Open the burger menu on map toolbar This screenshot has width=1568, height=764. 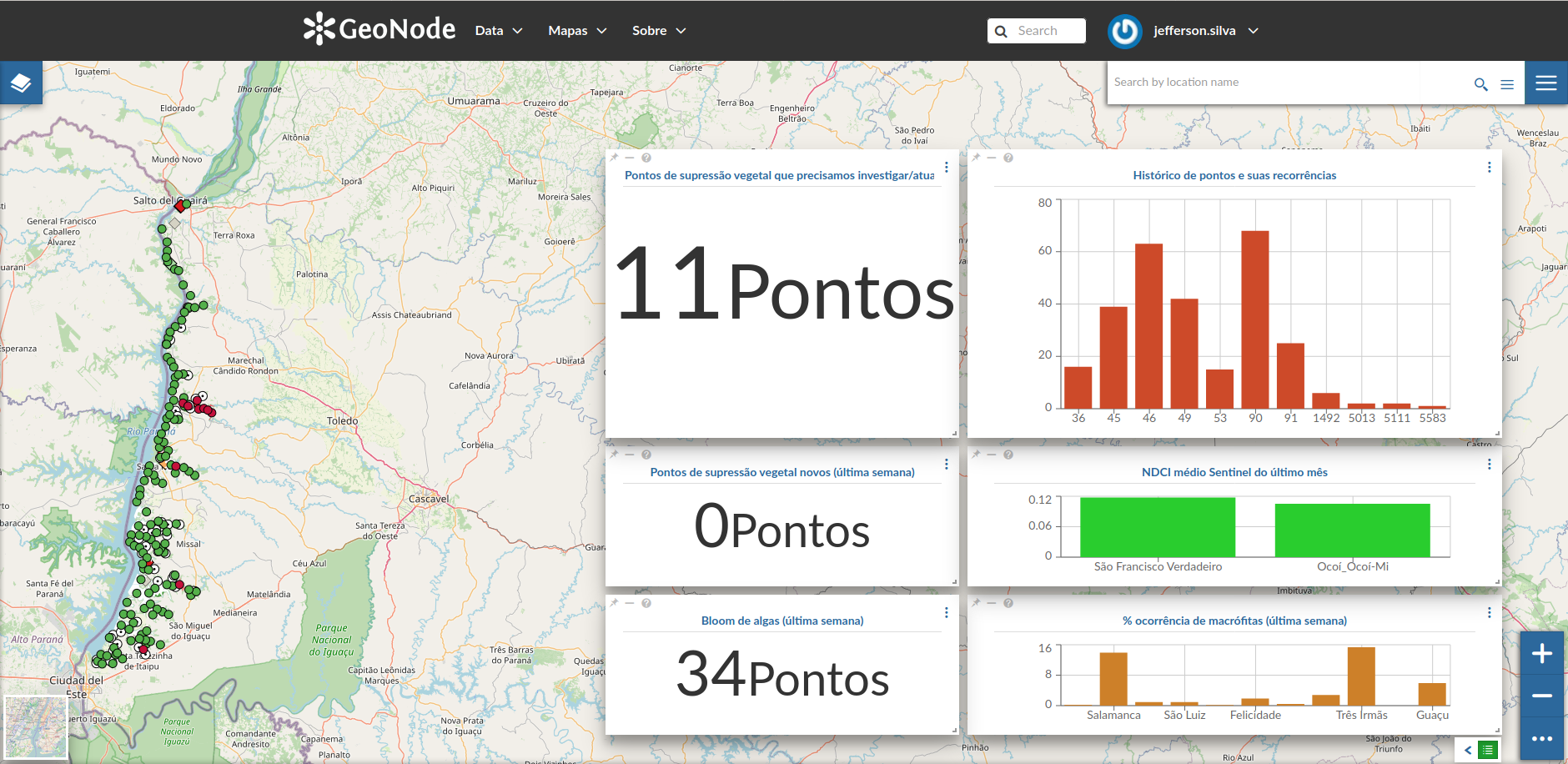[x=1546, y=83]
